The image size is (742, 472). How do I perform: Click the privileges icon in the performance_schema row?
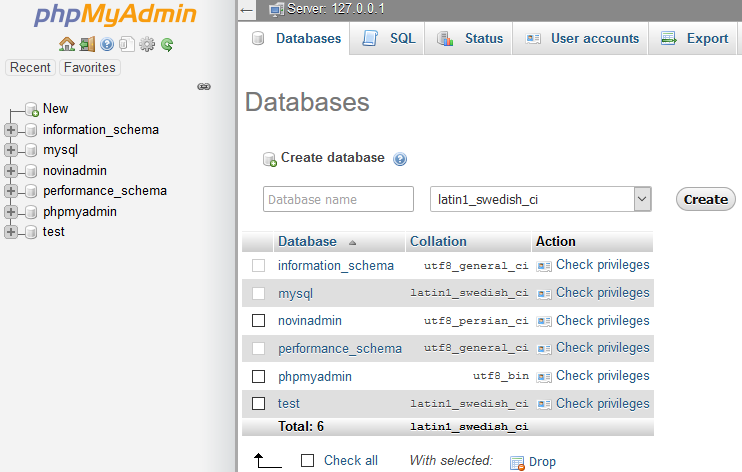(544, 349)
